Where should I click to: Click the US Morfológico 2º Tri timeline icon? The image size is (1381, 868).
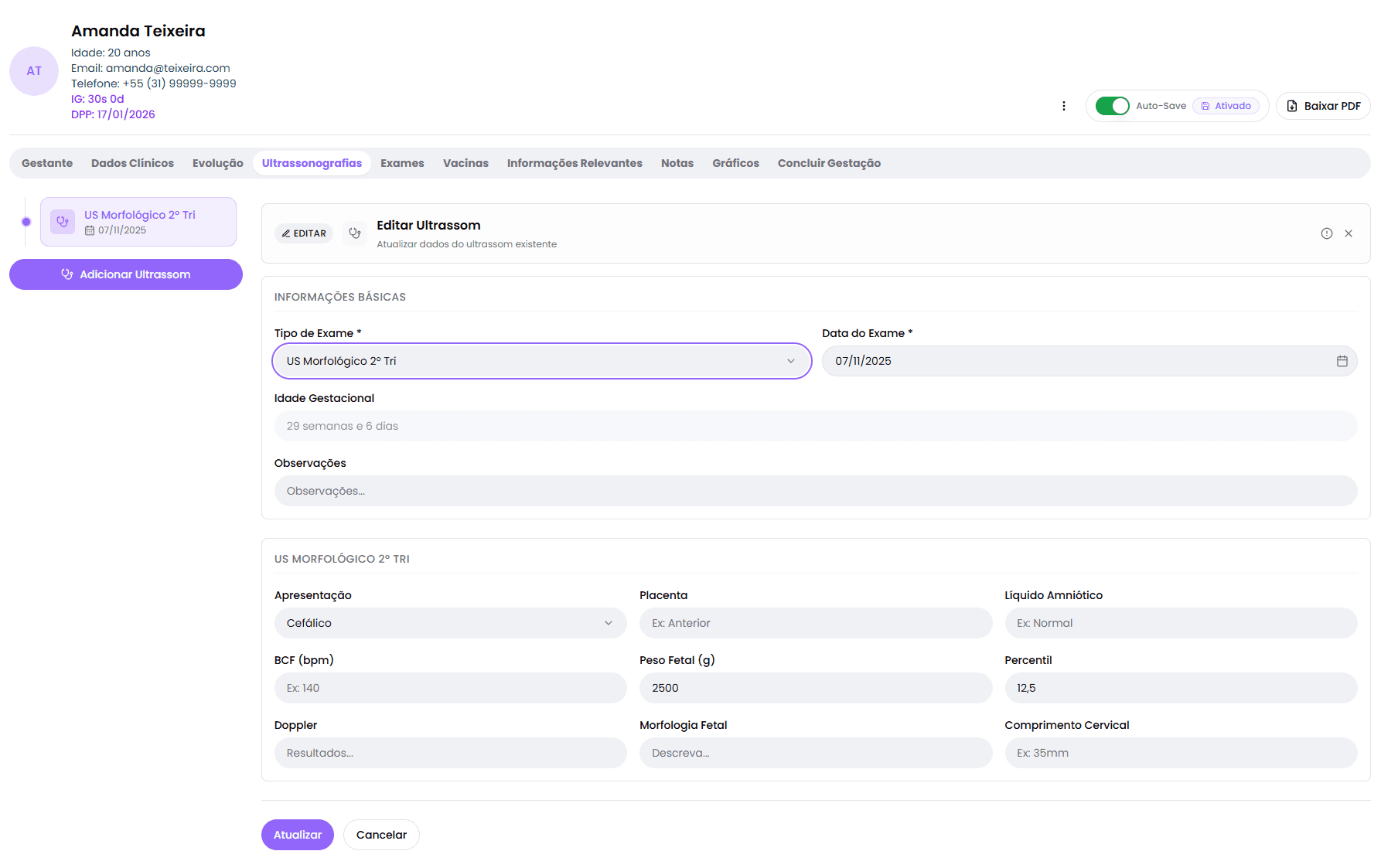tap(63, 222)
